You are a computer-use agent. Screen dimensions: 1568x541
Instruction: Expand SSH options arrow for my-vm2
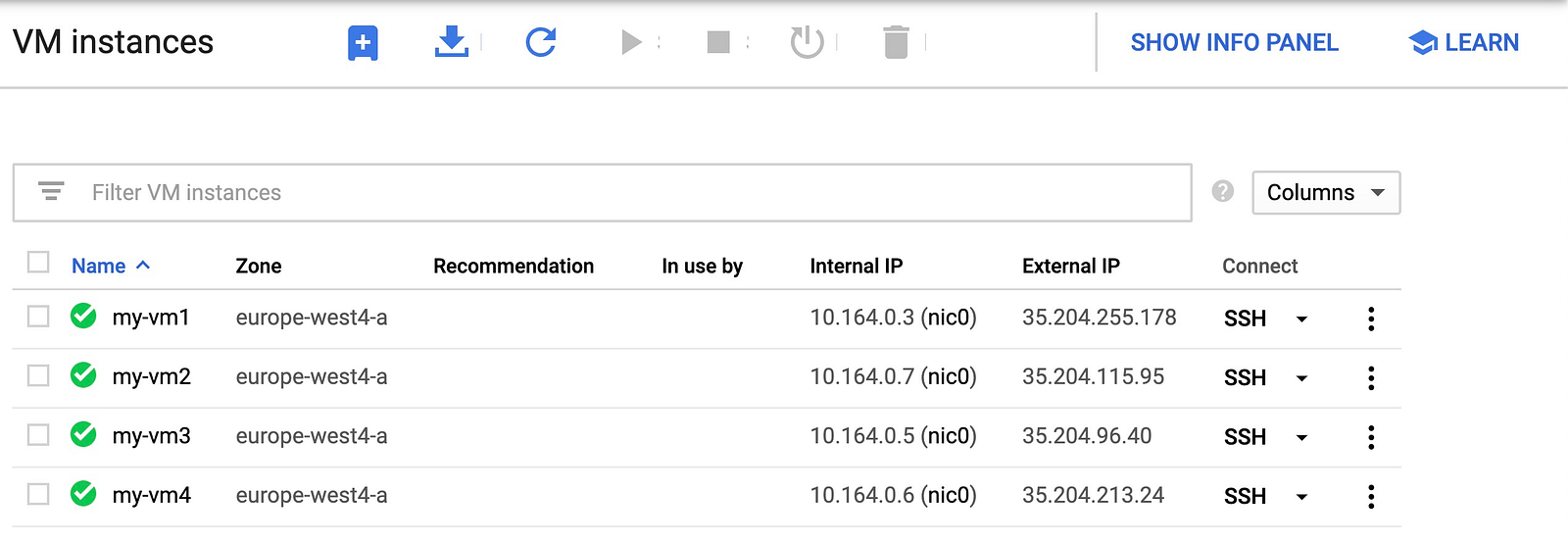pyautogui.click(x=1301, y=378)
